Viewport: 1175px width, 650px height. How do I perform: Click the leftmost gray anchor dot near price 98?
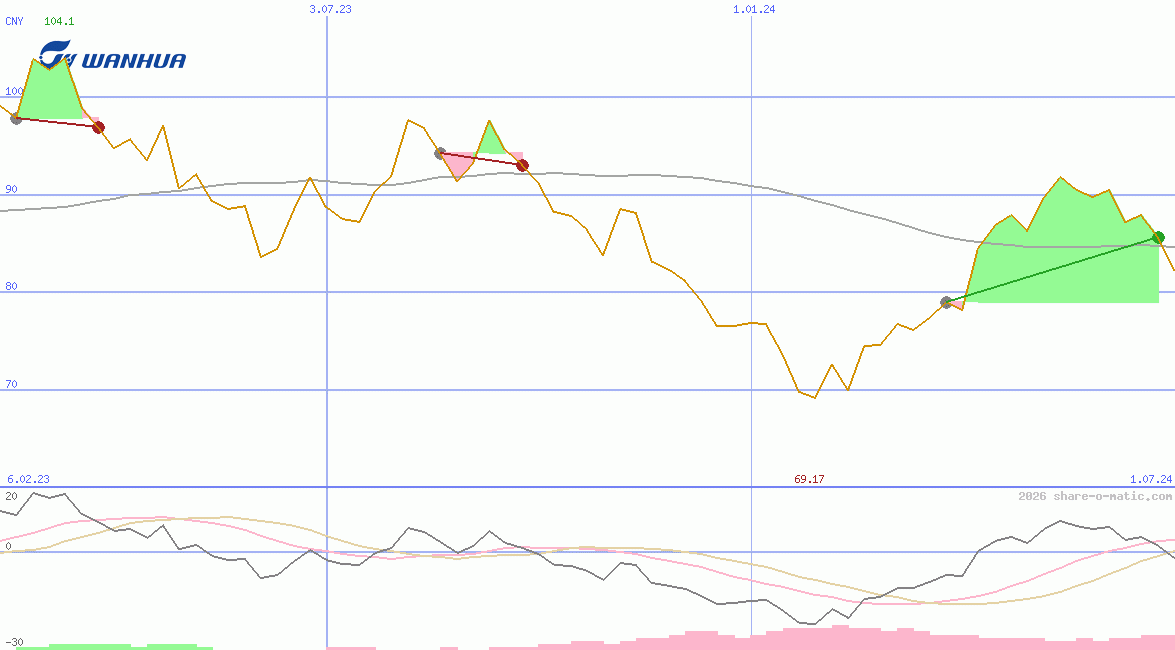tap(14, 119)
